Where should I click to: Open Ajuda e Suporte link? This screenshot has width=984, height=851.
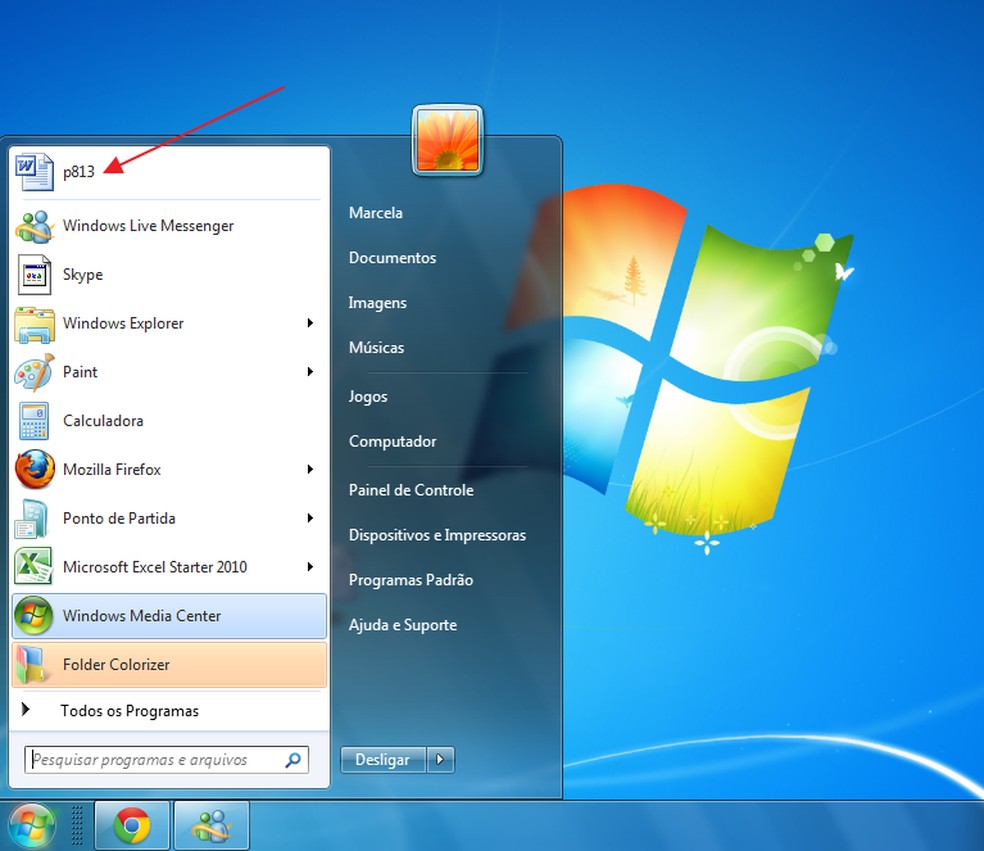tap(402, 625)
